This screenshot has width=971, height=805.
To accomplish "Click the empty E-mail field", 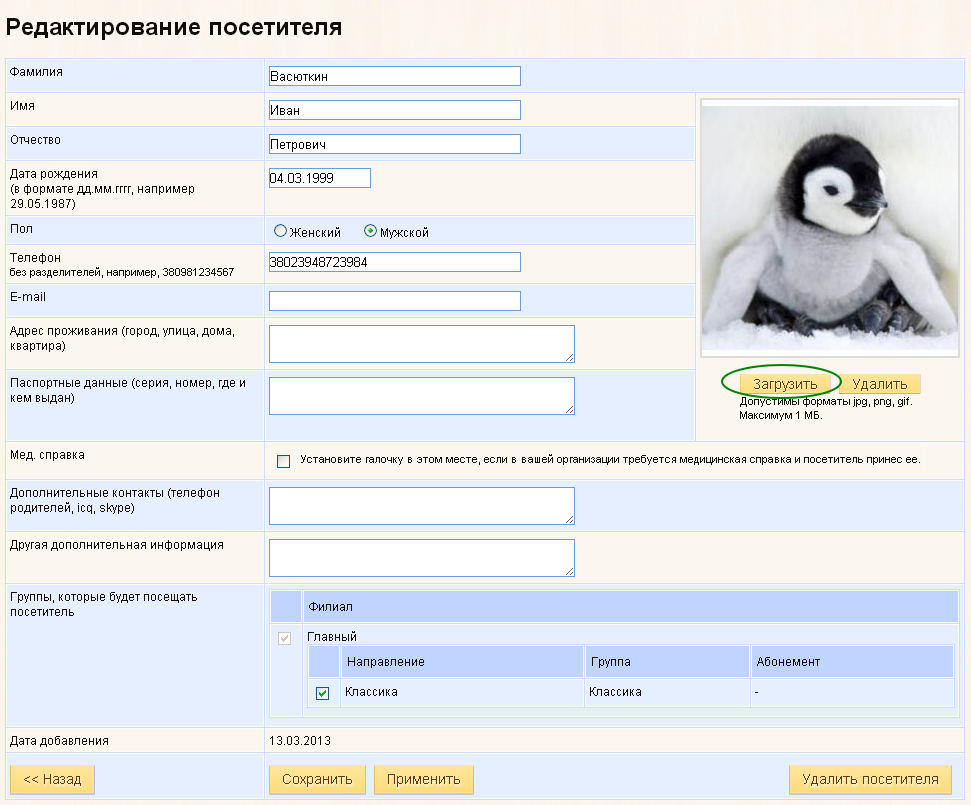I will click(394, 301).
